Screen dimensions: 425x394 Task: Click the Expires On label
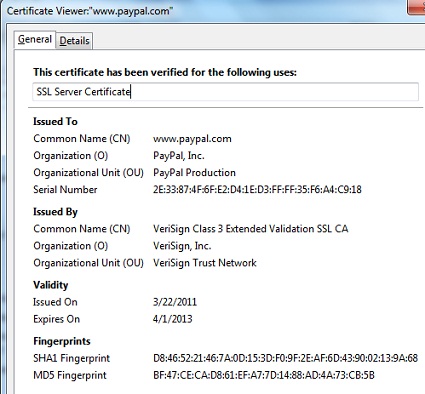pyautogui.click(x=57, y=319)
